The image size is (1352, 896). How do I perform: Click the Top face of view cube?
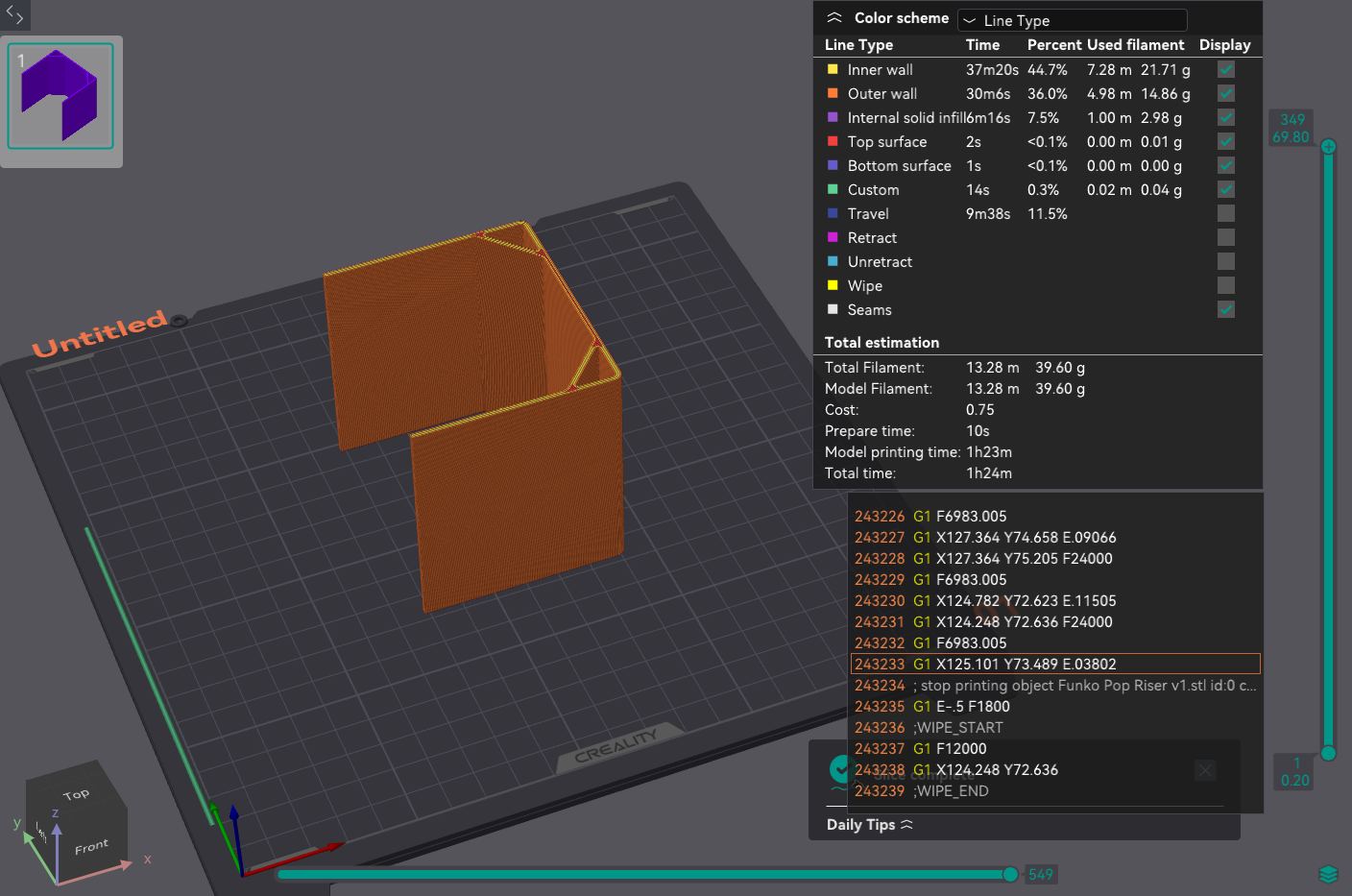(77, 794)
